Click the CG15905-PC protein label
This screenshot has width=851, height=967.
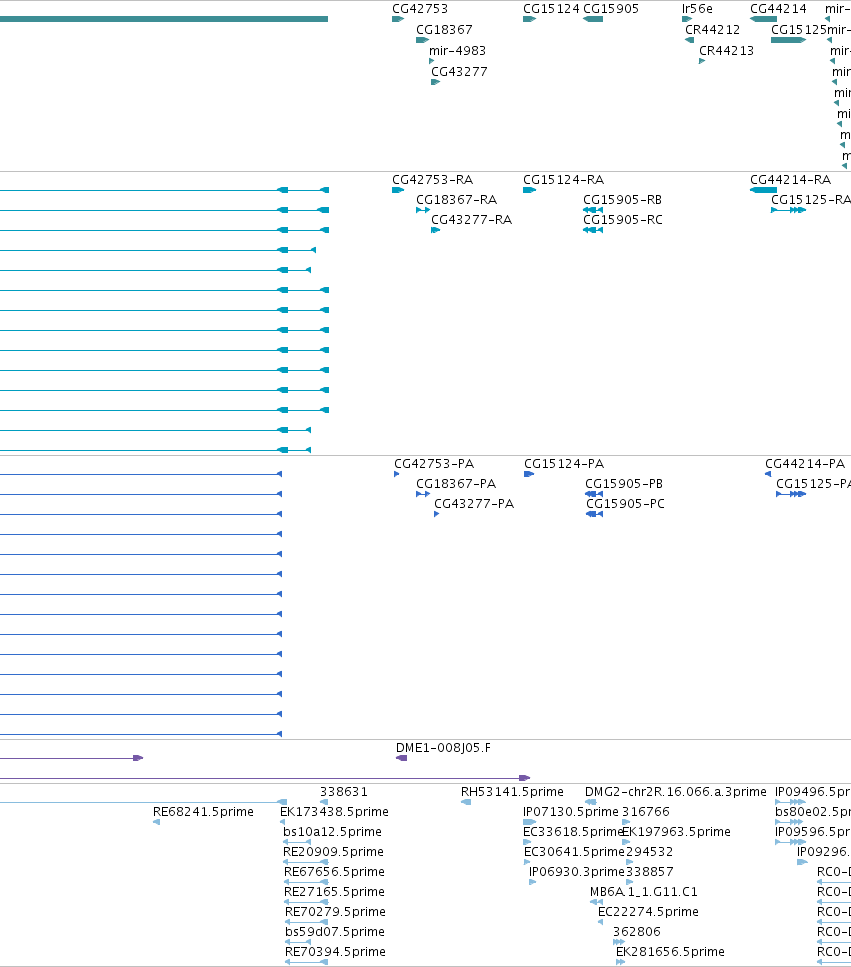[625, 504]
